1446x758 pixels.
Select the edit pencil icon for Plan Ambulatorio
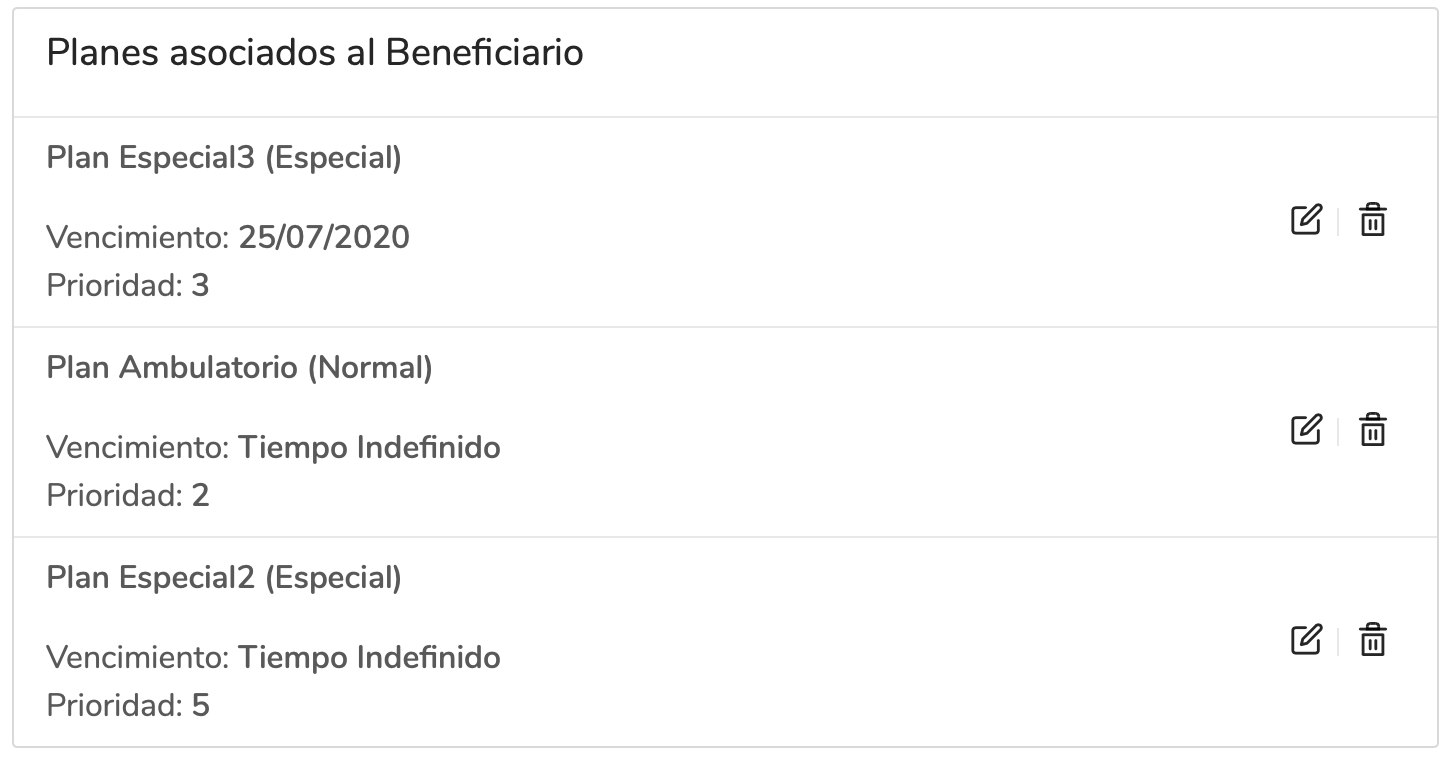pos(1306,430)
